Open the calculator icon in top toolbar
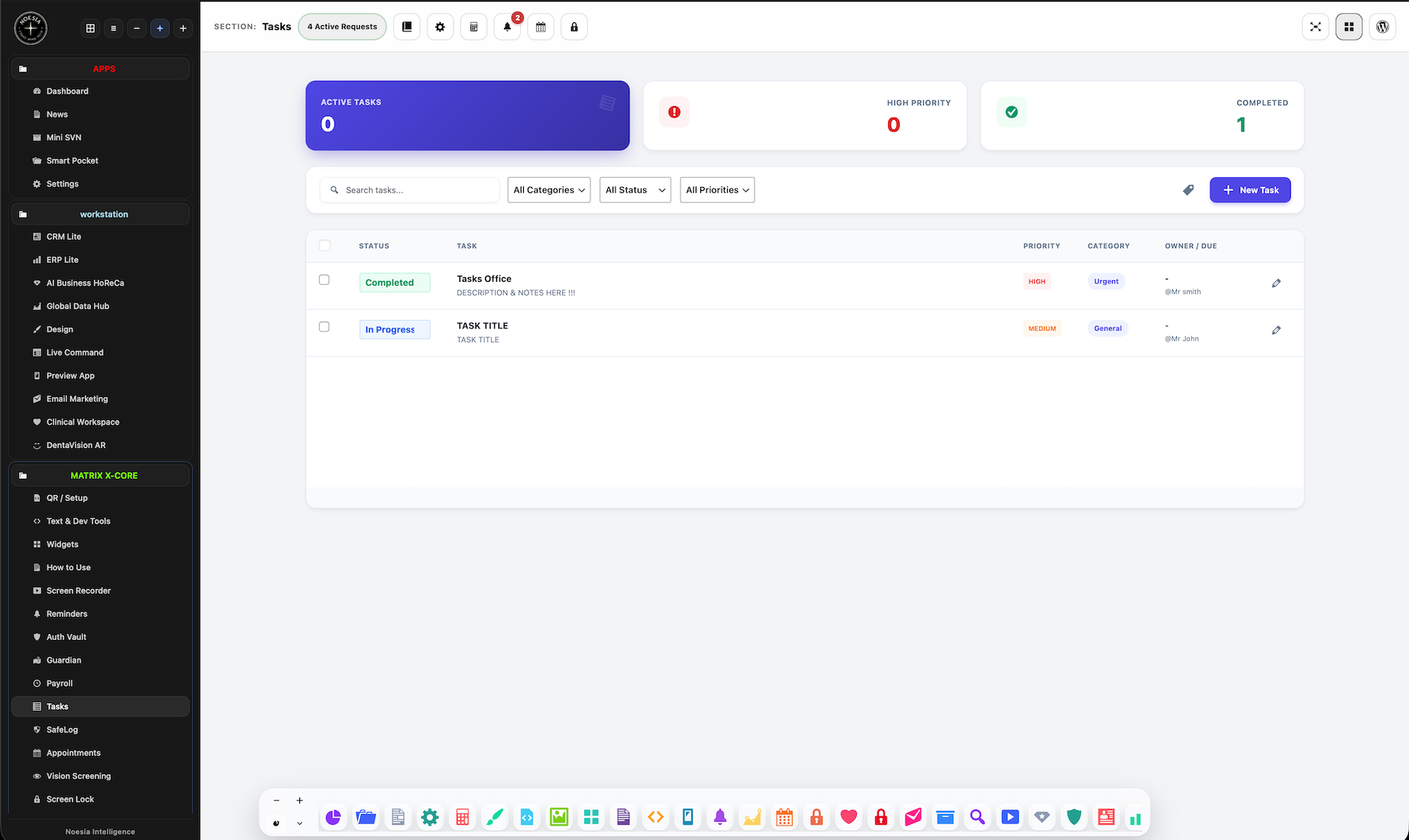 pyautogui.click(x=473, y=27)
